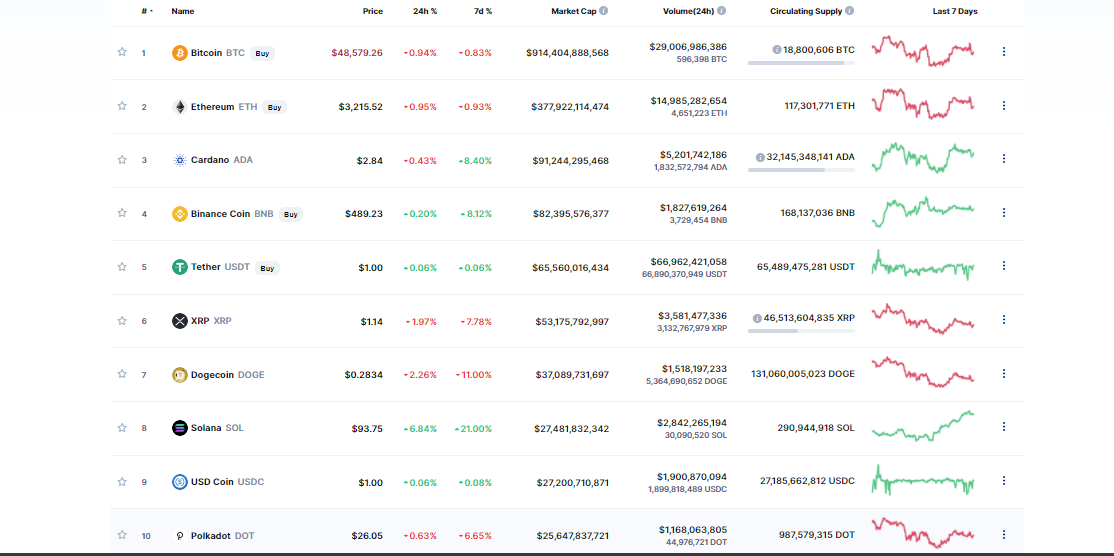Toggle the Cardano watchlist star
Screen dimensions: 1114x556
coord(122,159)
